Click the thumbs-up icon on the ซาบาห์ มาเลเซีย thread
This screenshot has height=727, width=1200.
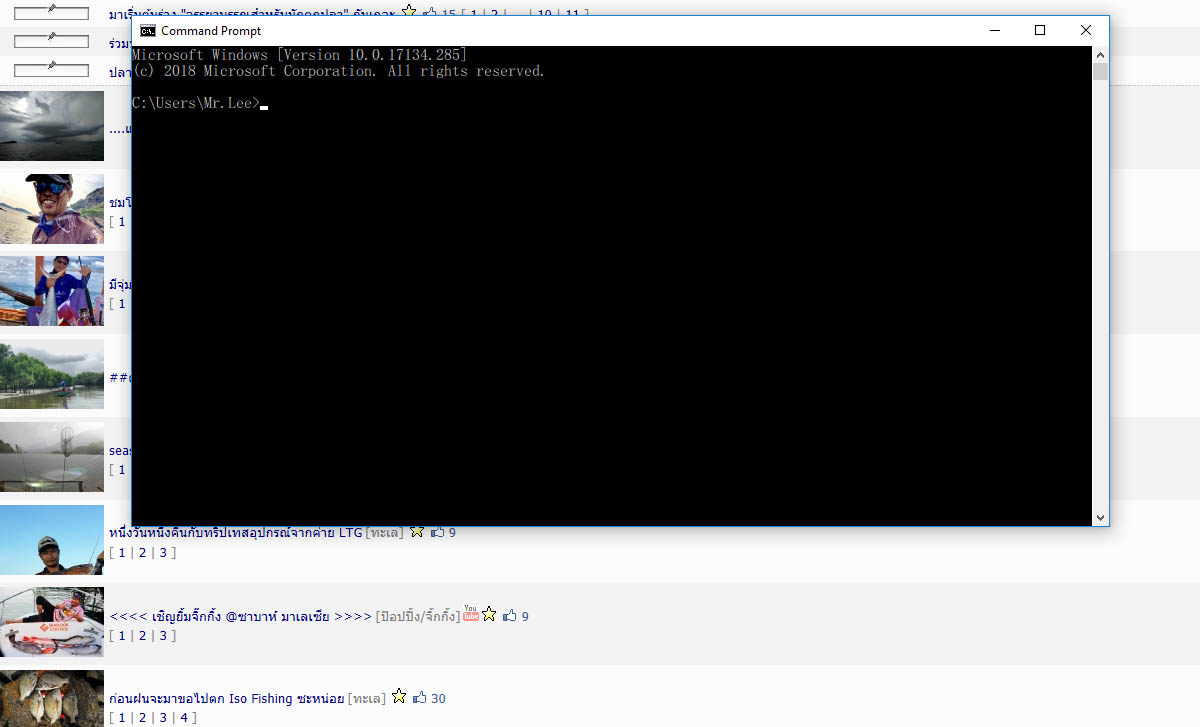[x=510, y=616]
